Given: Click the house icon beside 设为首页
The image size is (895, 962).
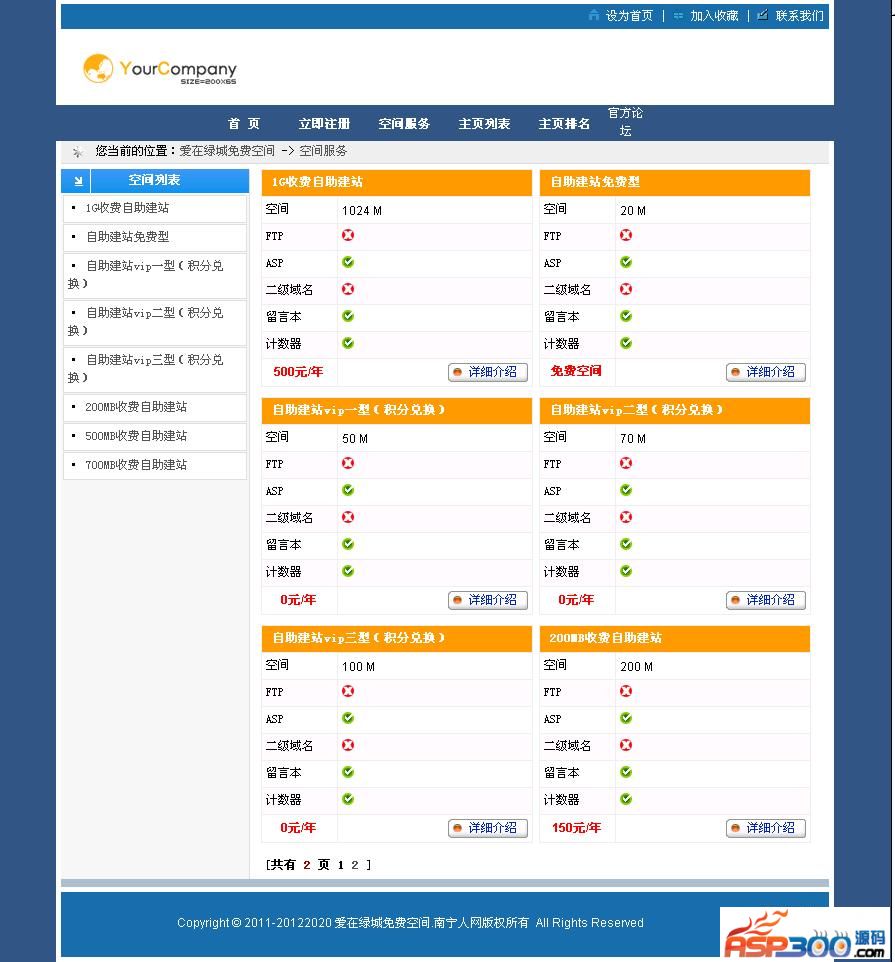Looking at the screenshot, I should coord(593,15).
